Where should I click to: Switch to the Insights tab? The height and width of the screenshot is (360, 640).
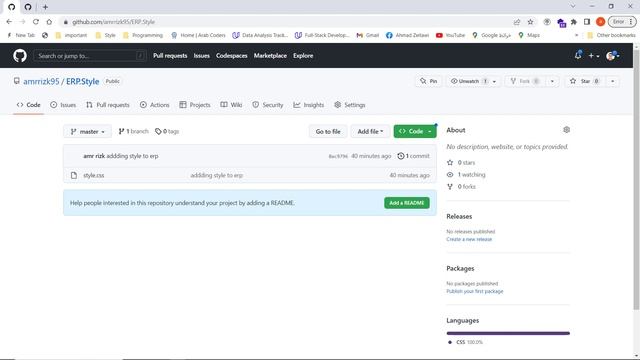coord(309,105)
